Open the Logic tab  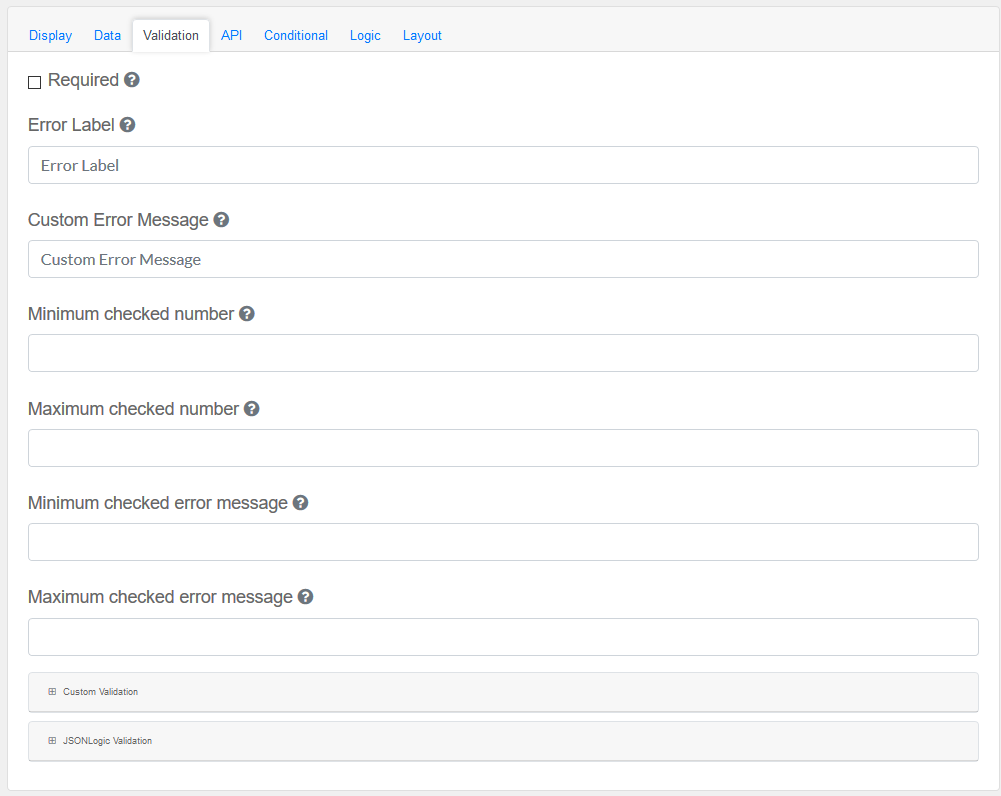pyautogui.click(x=365, y=36)
